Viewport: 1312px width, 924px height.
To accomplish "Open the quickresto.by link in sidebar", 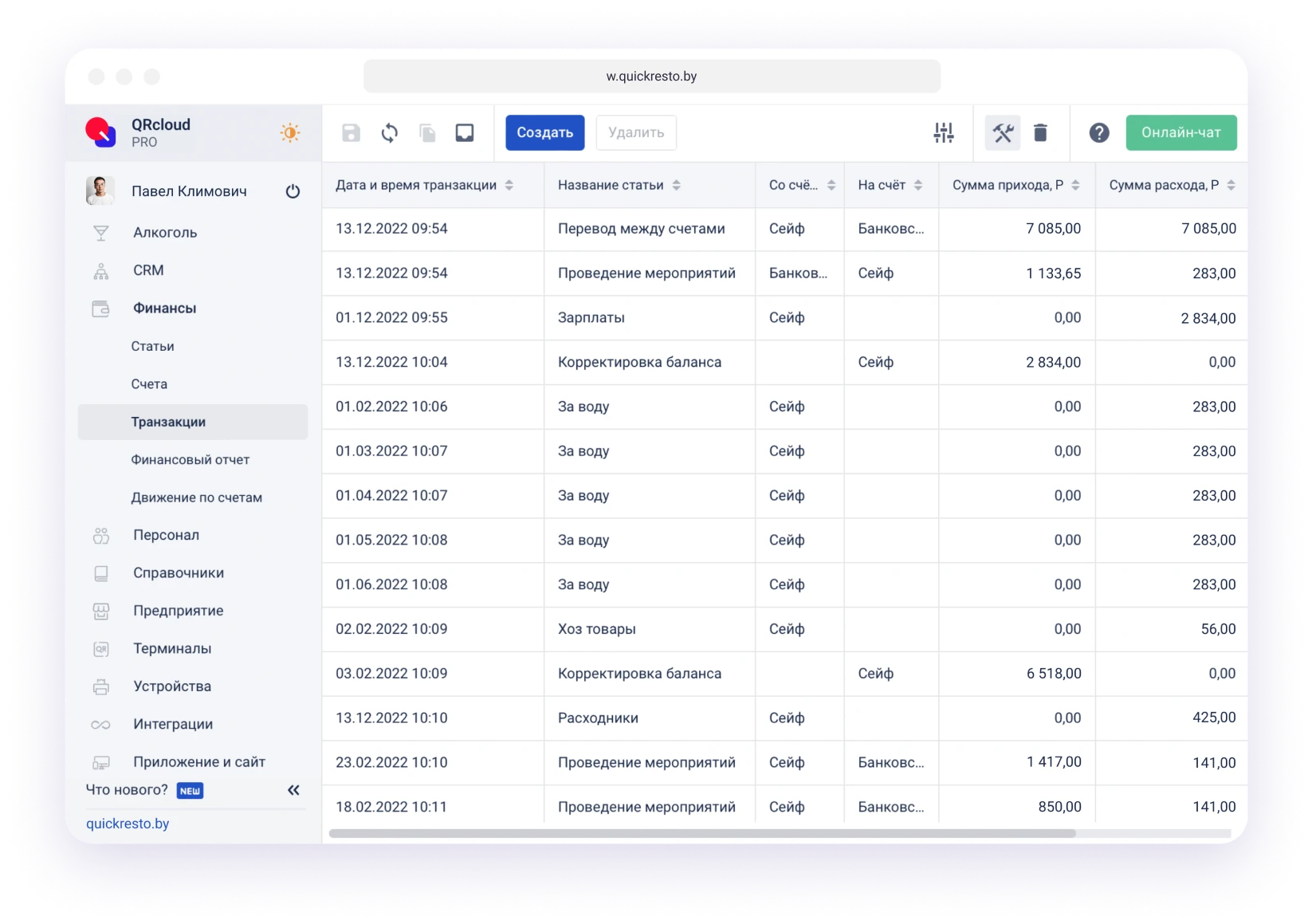I will click(x=128, y=824).
